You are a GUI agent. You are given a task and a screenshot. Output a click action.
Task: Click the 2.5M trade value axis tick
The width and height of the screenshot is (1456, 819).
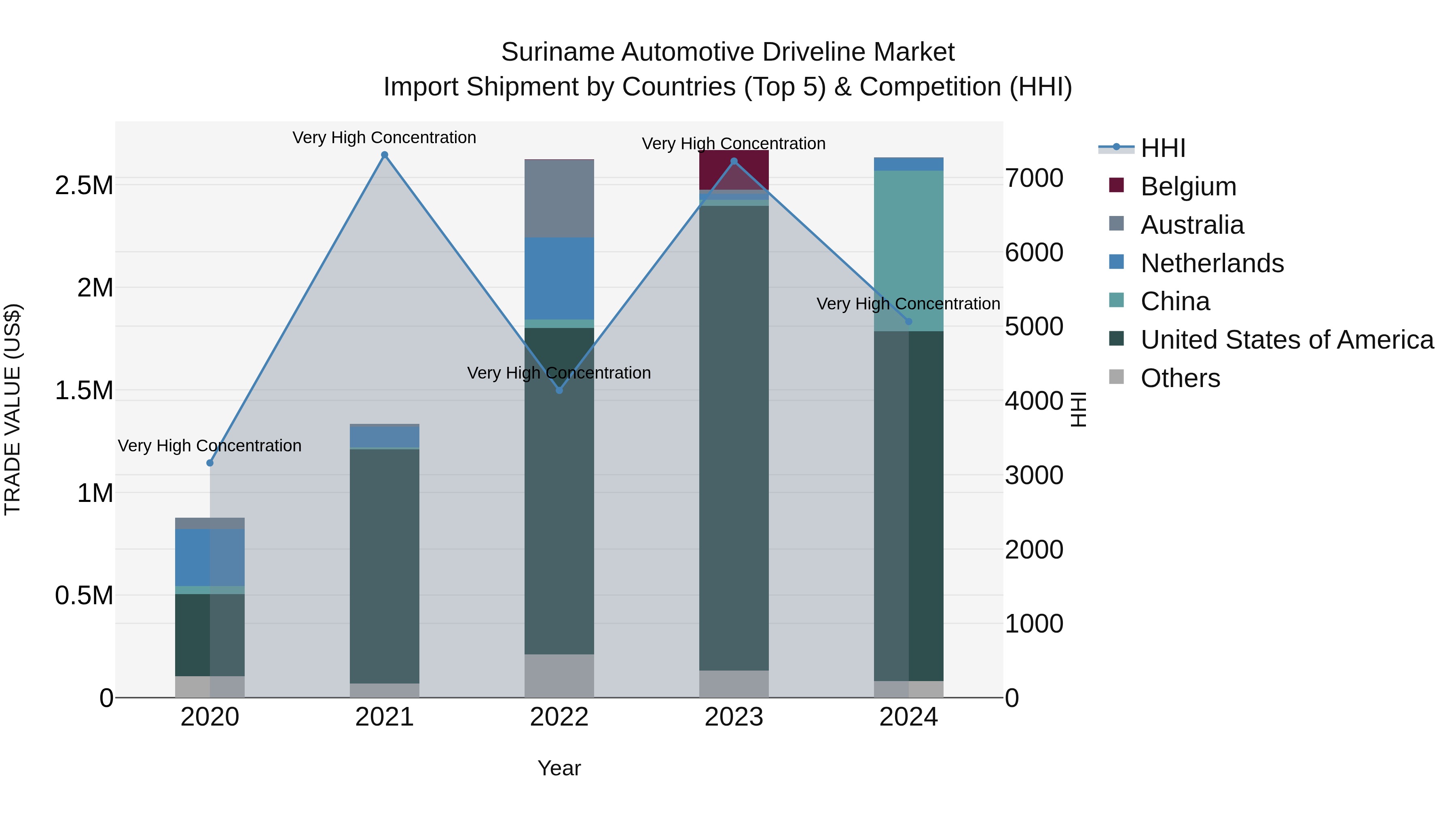(84, 185)
